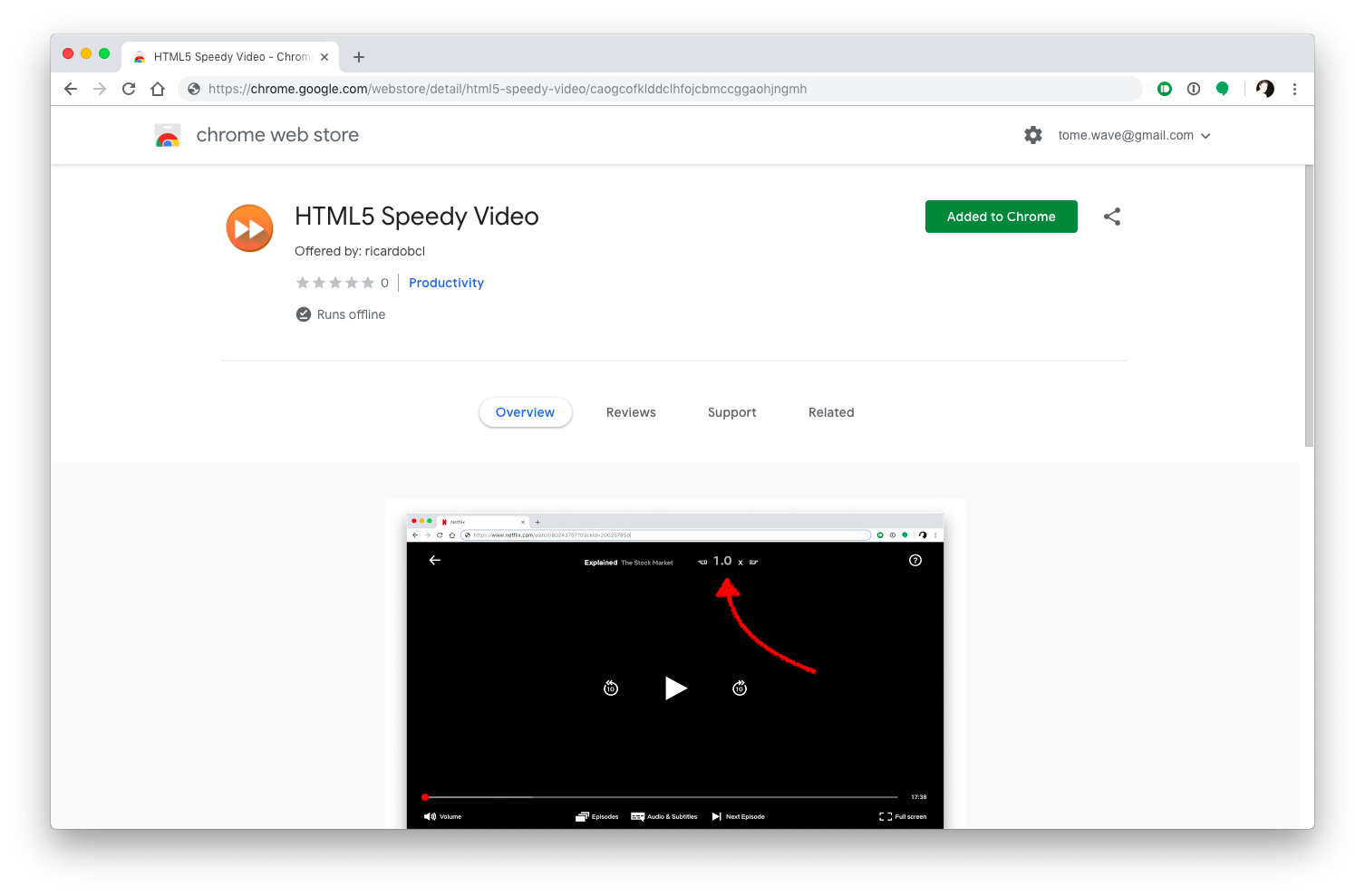Click the green Hangouts extension icon
1365x896 pixels.
pyautogui.click(x=1223, y=89)
